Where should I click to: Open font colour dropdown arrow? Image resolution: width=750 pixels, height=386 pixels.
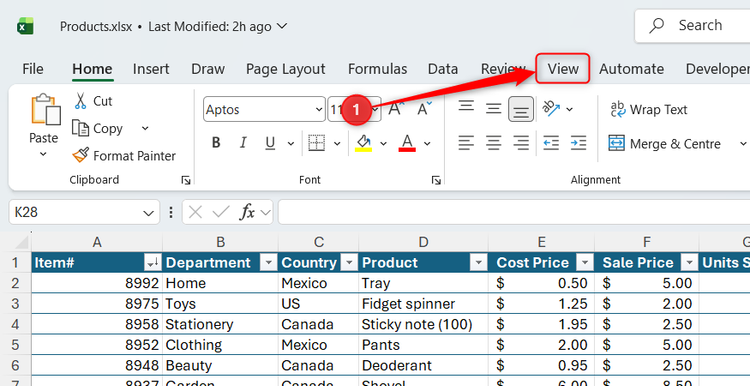click(427, 143)
